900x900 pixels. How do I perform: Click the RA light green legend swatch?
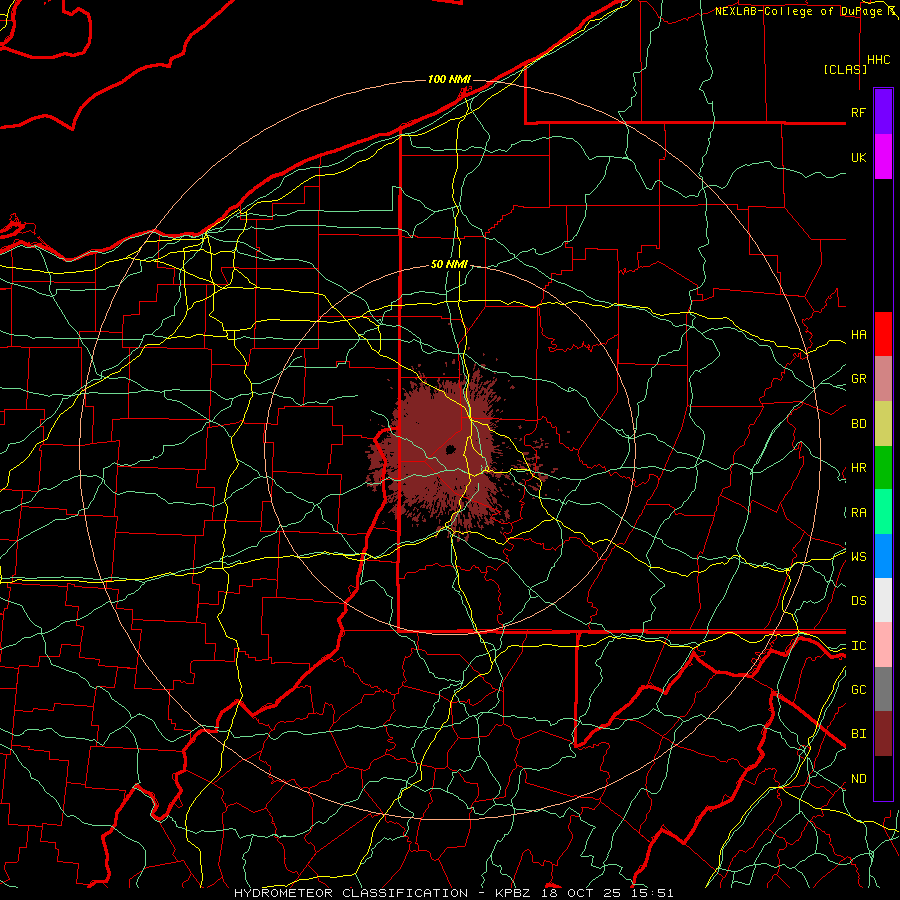(x=883, y=512)
